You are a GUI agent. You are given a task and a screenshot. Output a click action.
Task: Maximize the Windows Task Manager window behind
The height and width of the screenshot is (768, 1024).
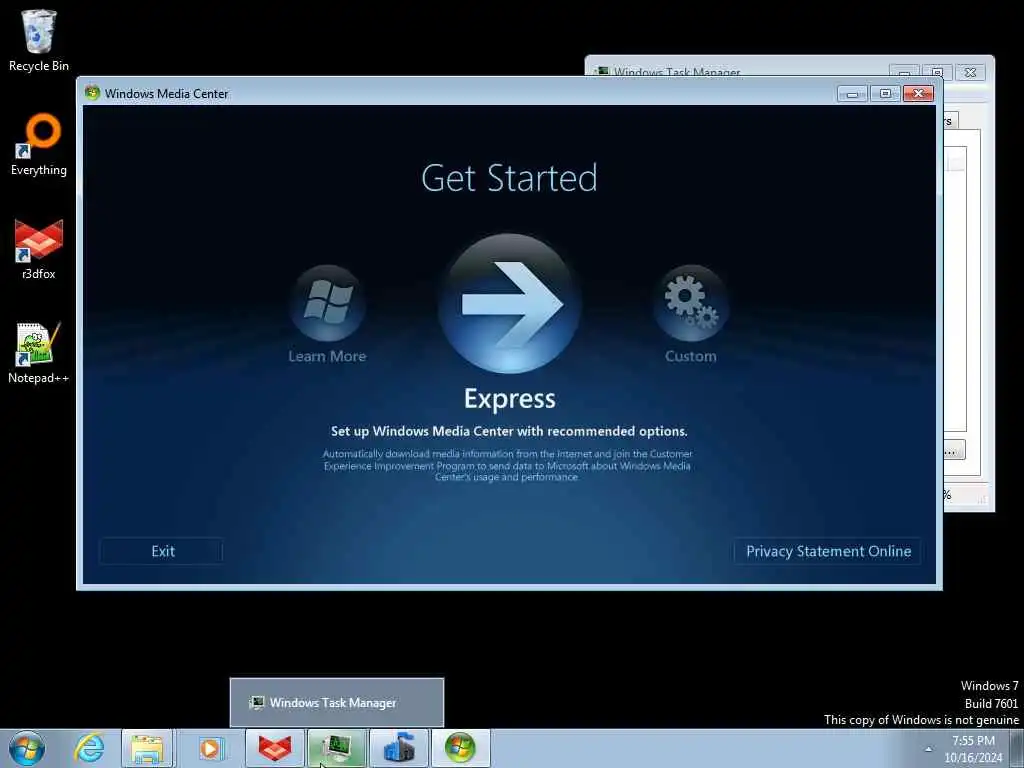938,71
